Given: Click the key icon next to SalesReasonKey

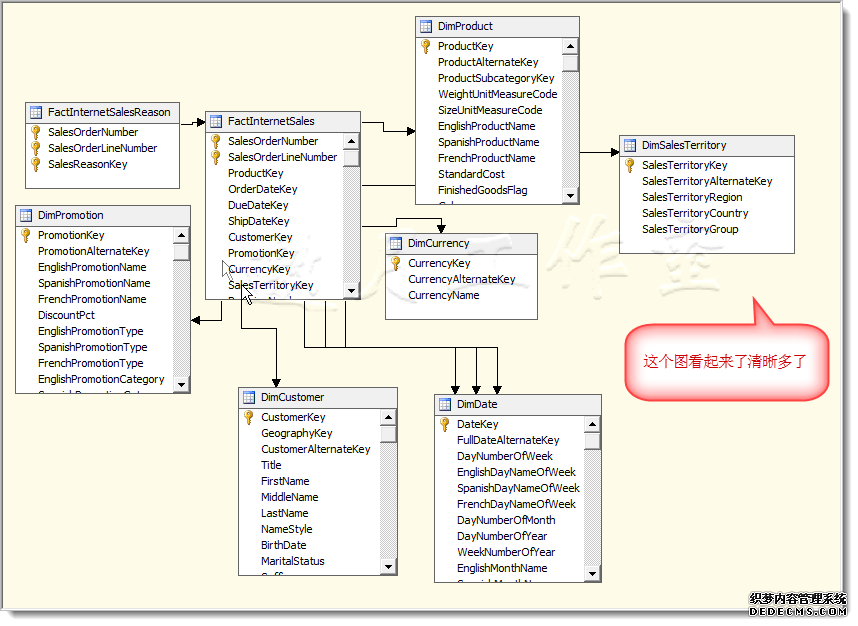Looking at the screenshot, I should (x=36, y=164).
